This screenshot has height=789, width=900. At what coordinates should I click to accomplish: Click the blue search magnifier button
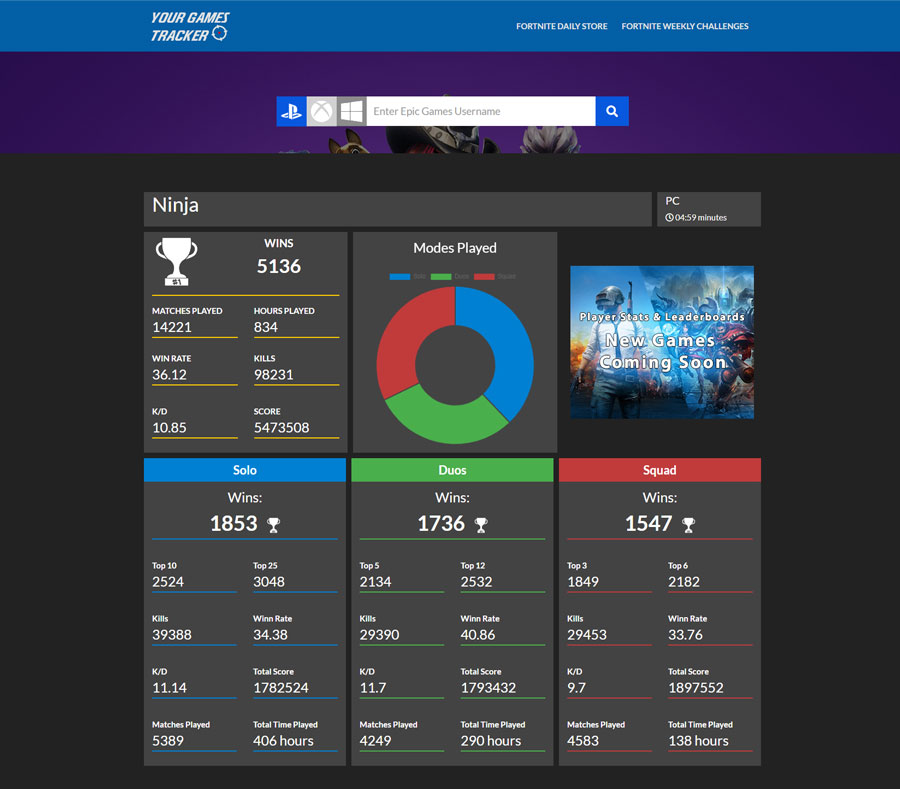pyautogui.click(x=612, y=111)
